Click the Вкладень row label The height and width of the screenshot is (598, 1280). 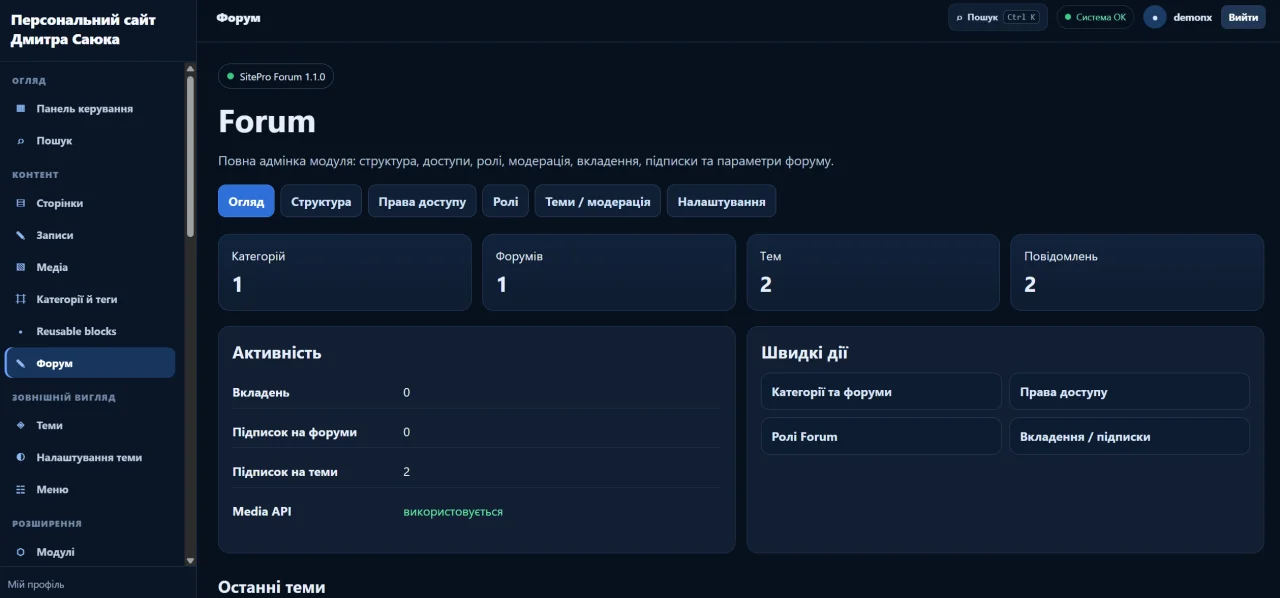point(261,392)
